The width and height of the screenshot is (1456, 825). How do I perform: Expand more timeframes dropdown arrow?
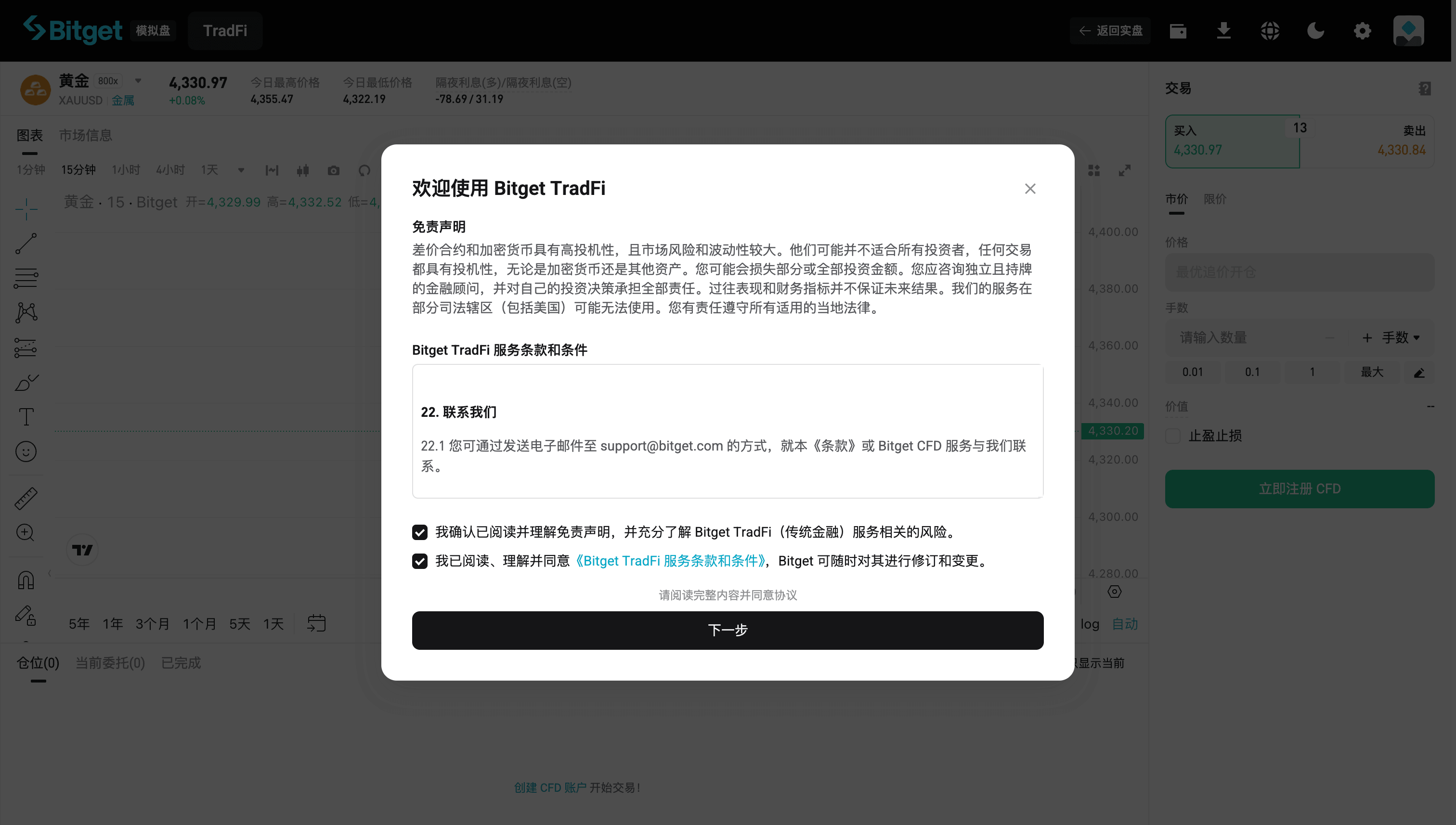coord(241,170)
